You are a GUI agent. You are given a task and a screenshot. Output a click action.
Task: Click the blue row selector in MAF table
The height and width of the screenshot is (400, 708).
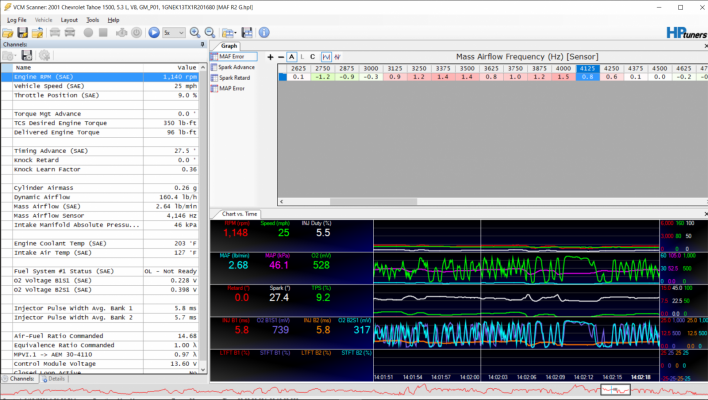click(282, 77)
